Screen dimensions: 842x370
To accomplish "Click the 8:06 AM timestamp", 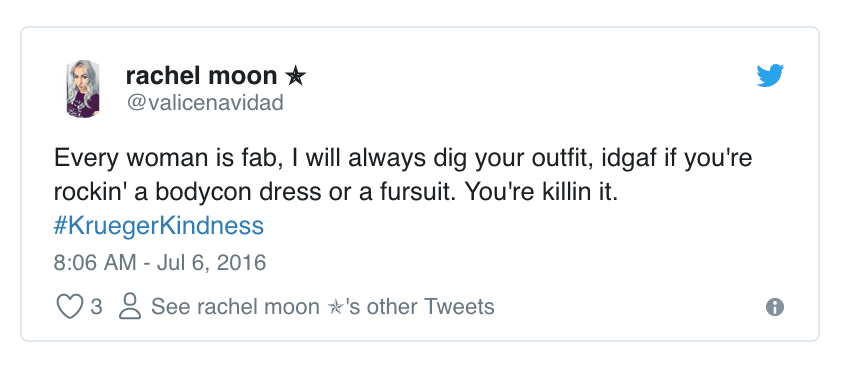I will pos(95,263).
